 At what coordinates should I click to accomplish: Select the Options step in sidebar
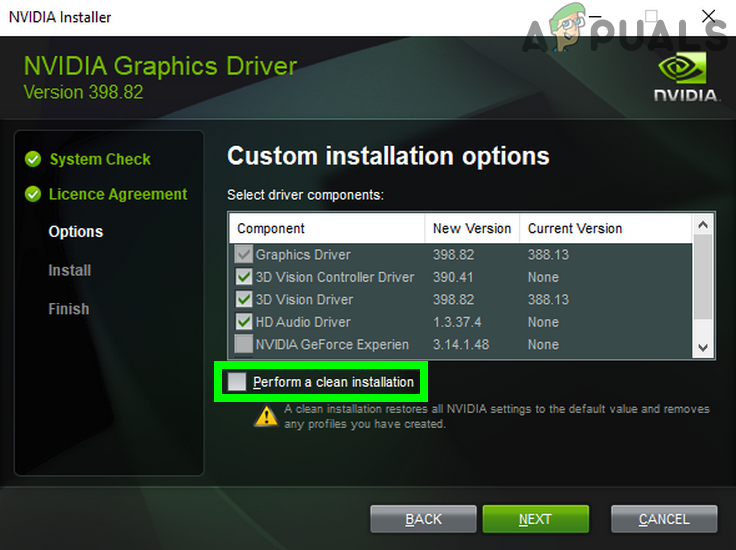[76, 231]
